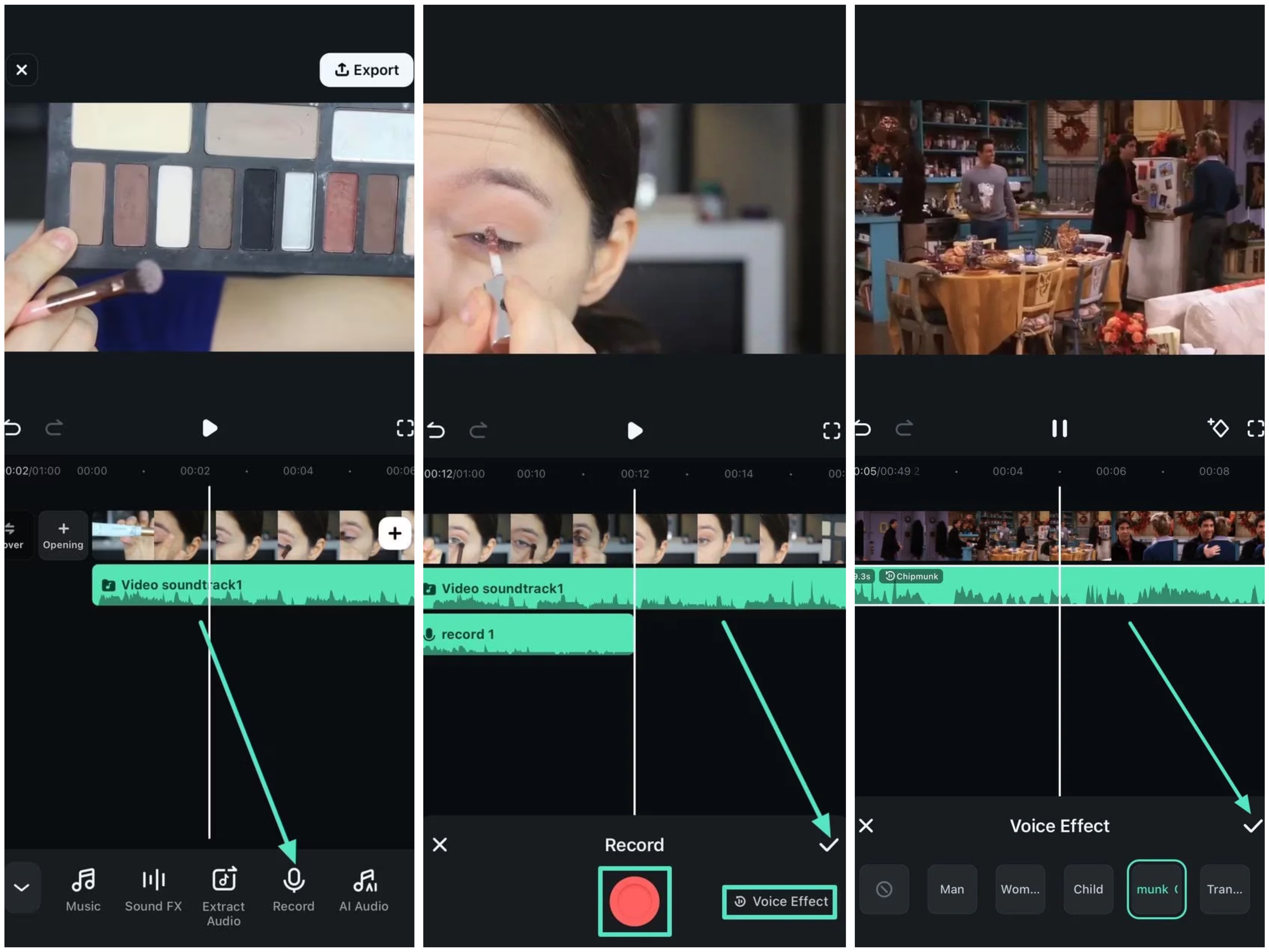Play the video in the left panel

(x=210, y=429)
